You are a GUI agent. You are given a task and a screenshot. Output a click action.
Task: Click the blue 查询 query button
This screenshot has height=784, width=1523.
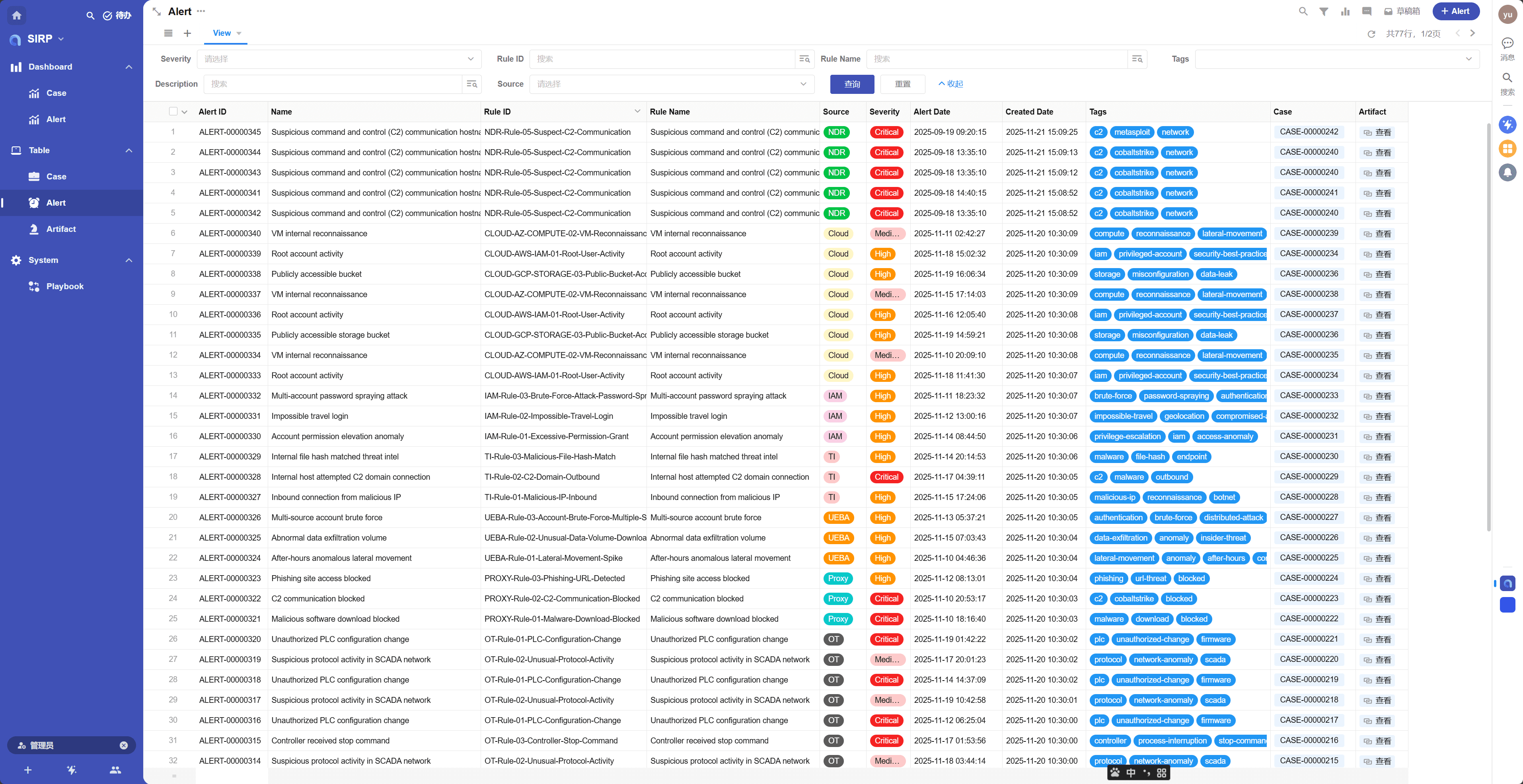click(851, 84)
